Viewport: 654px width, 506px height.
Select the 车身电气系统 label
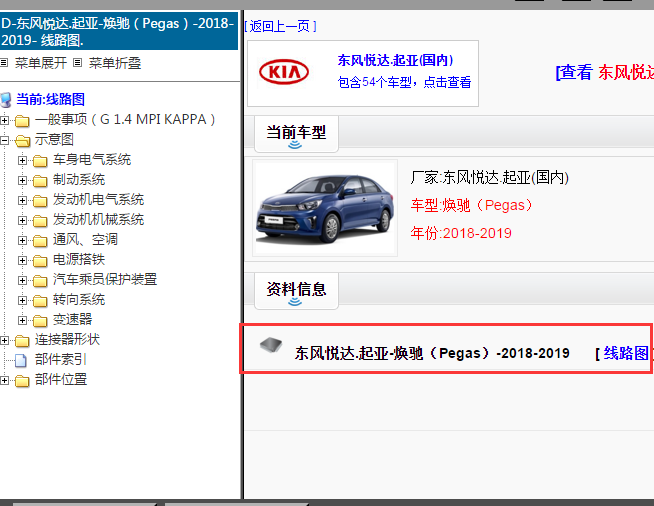(x=92, y=160)
